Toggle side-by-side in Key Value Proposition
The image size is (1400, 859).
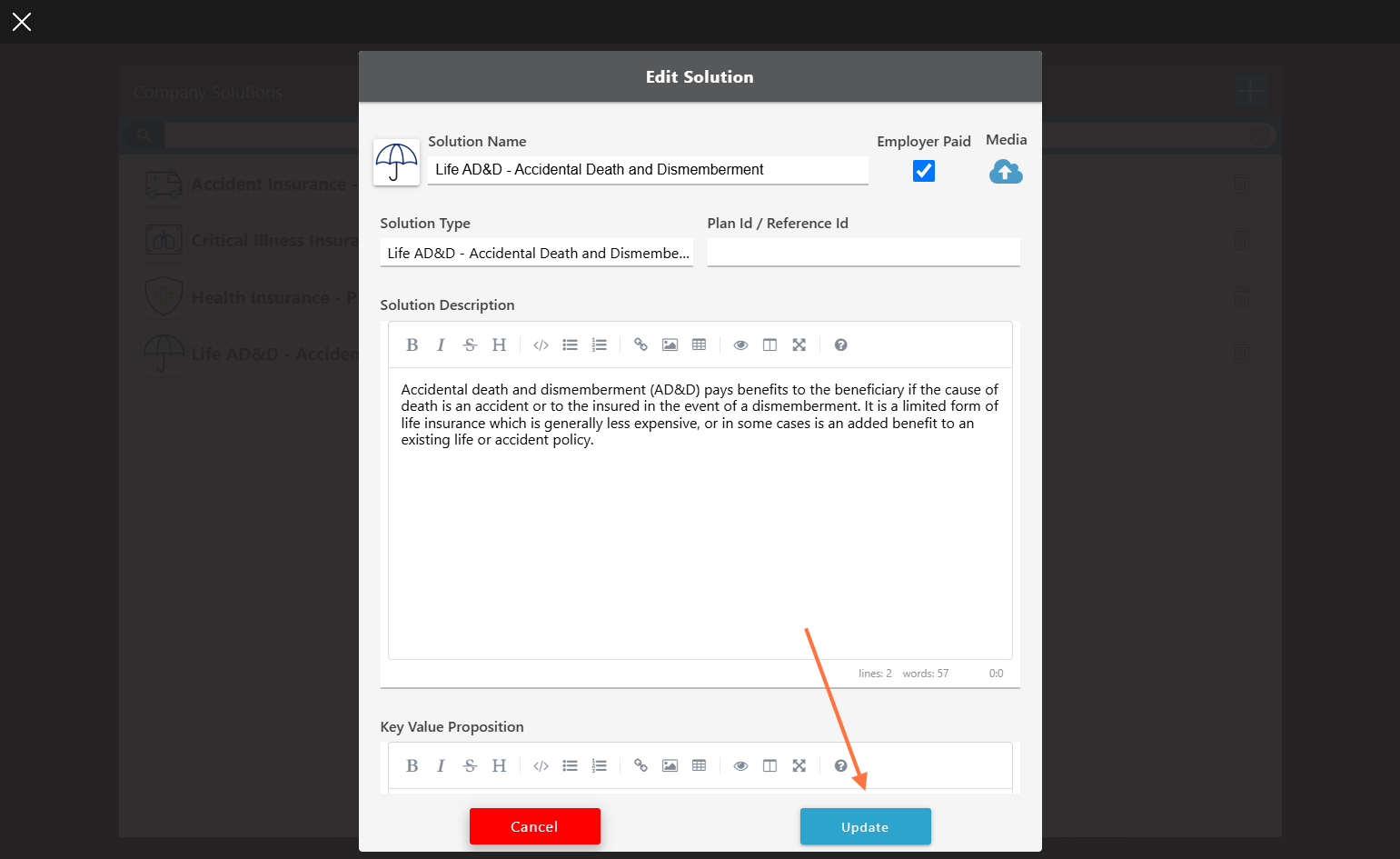770,765
